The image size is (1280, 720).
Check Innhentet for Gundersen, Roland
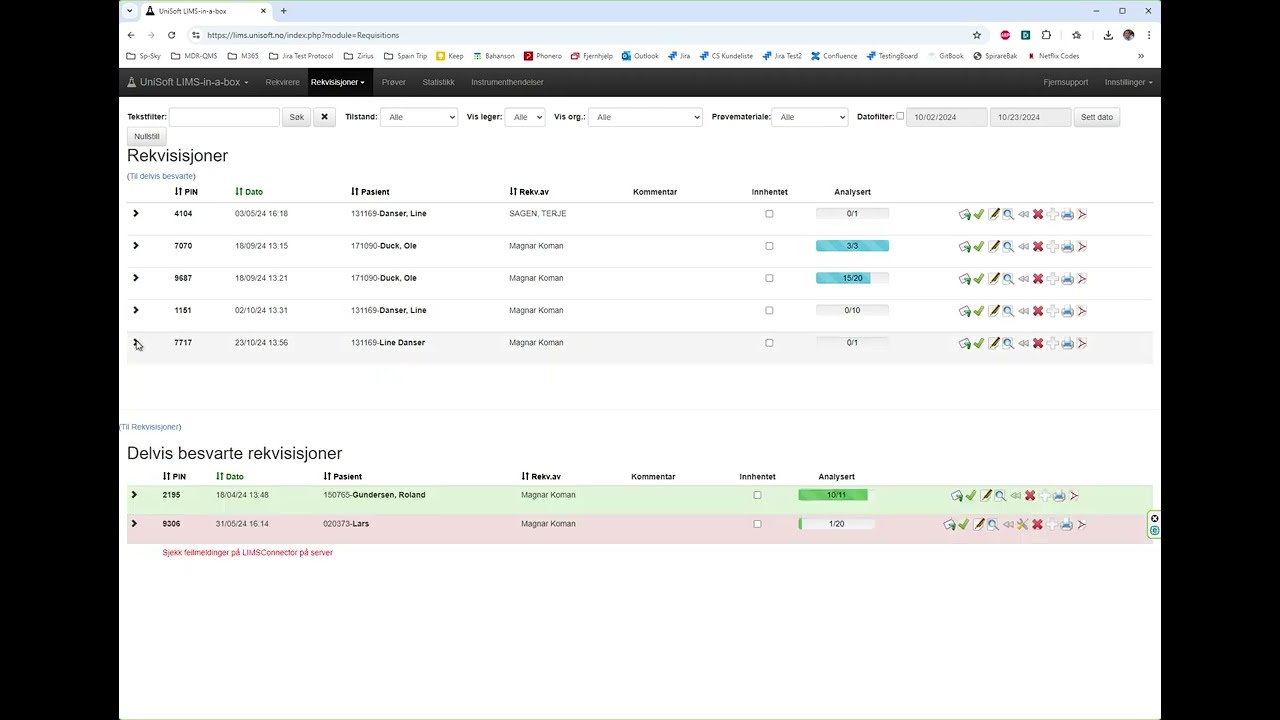(757, 495)
